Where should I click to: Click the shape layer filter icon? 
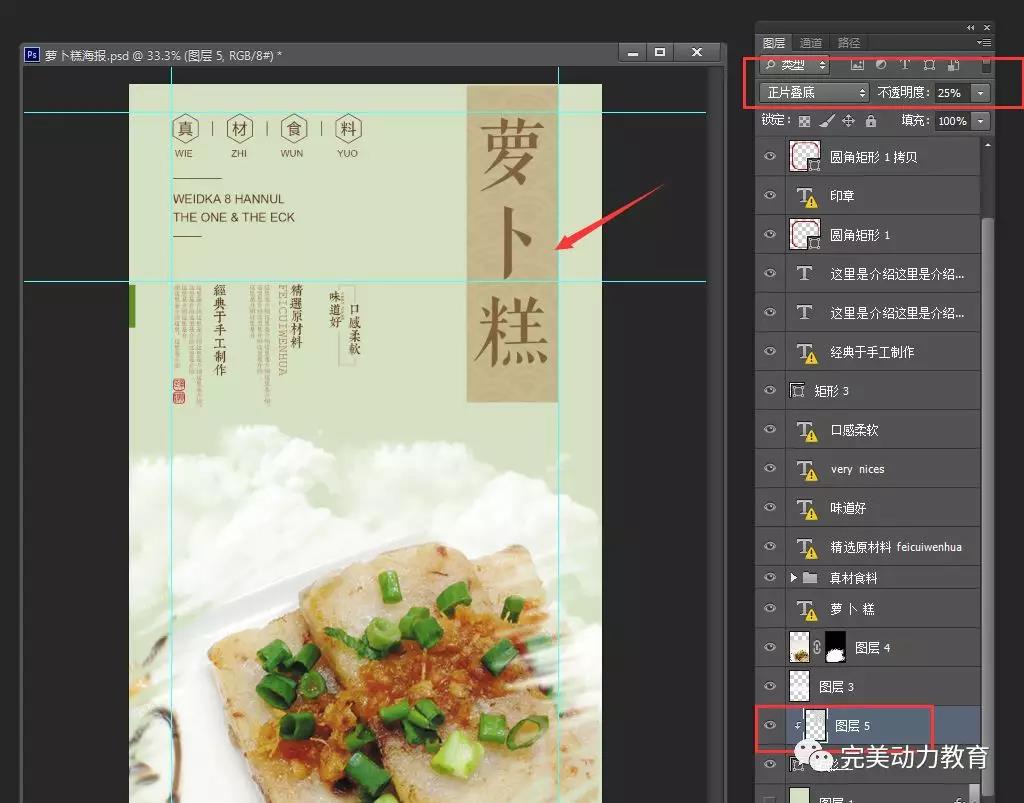929,65
